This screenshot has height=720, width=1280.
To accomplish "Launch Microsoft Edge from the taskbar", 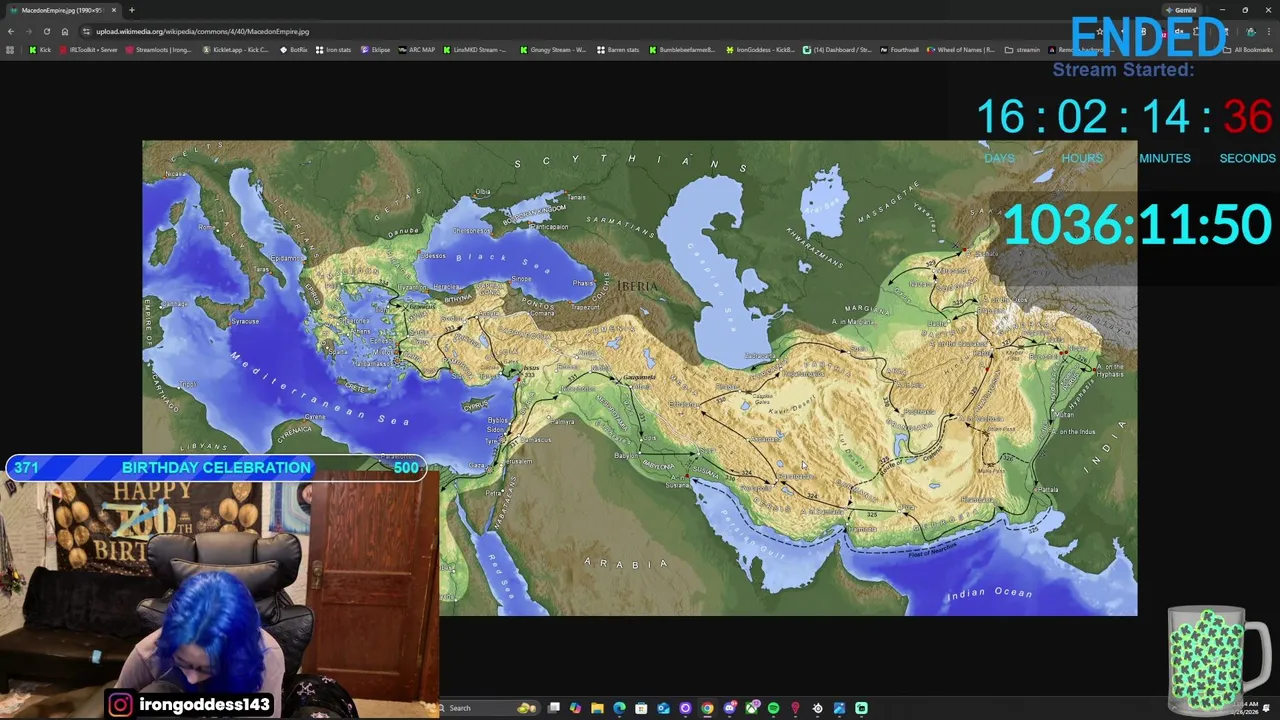I will [x=619, y=708].
